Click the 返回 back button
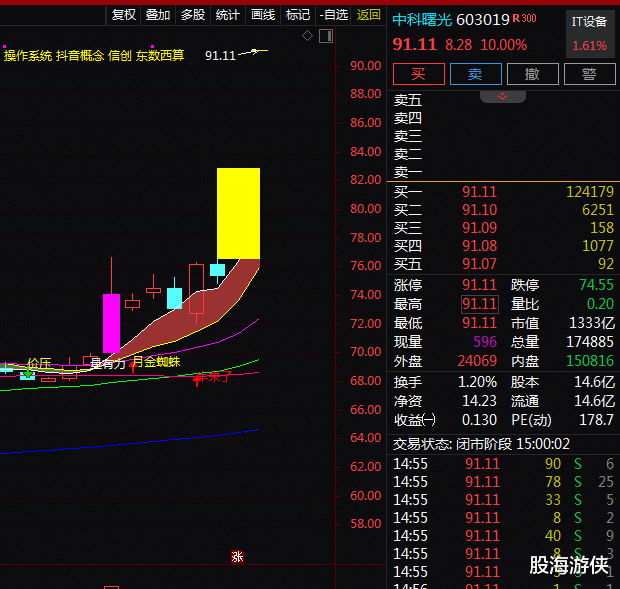620x589 pixels. click(x=369, y=14)
